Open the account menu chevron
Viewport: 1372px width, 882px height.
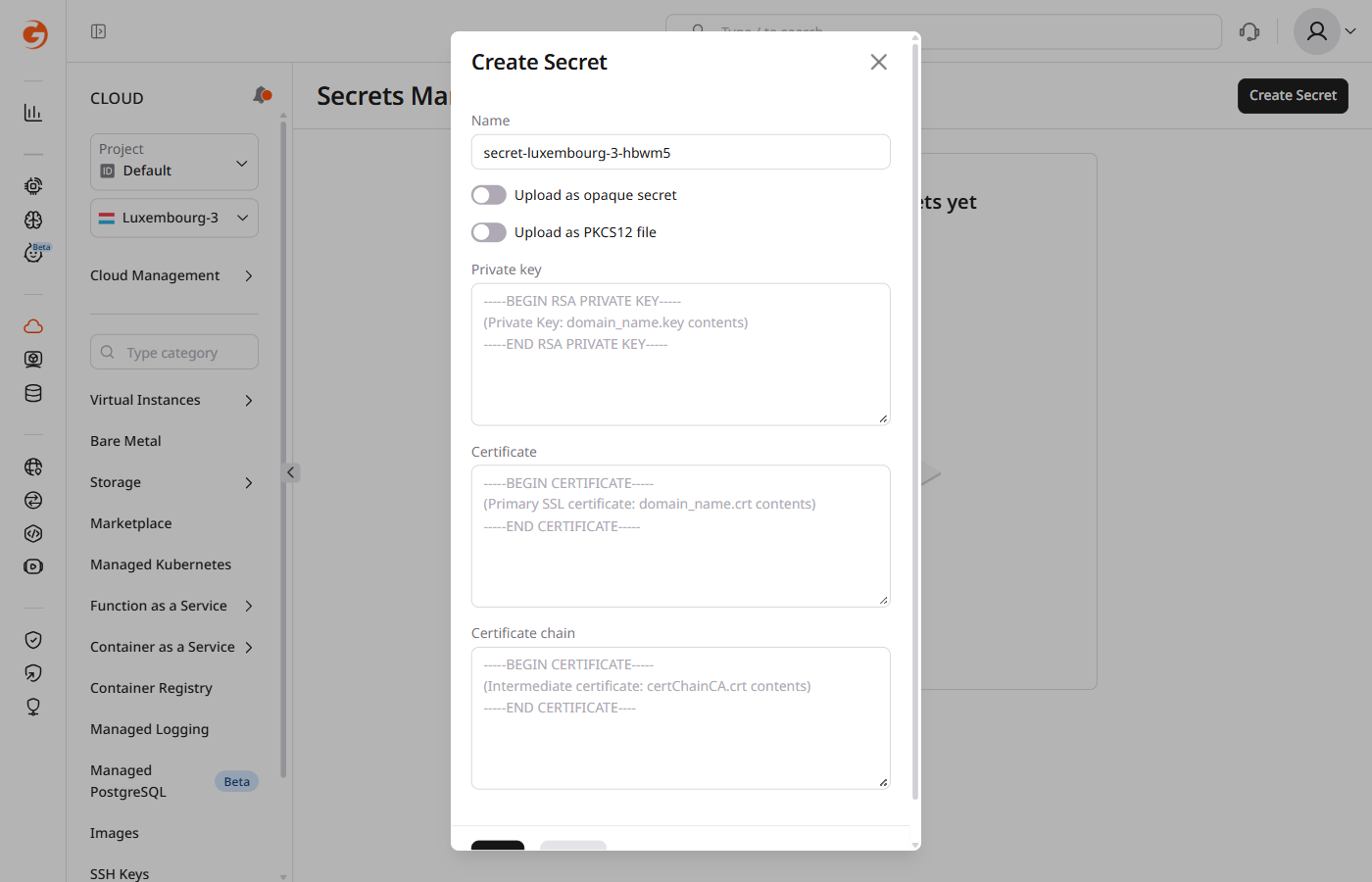coord(1350,31)
